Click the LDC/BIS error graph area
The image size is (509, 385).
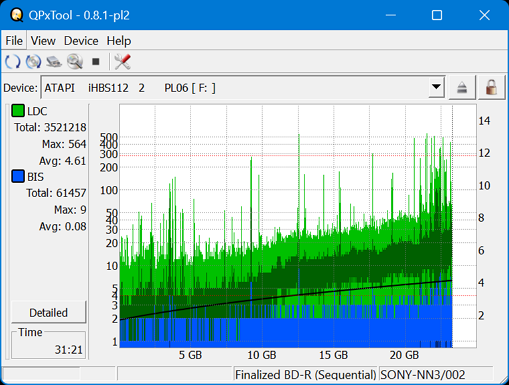click(298, 226)
